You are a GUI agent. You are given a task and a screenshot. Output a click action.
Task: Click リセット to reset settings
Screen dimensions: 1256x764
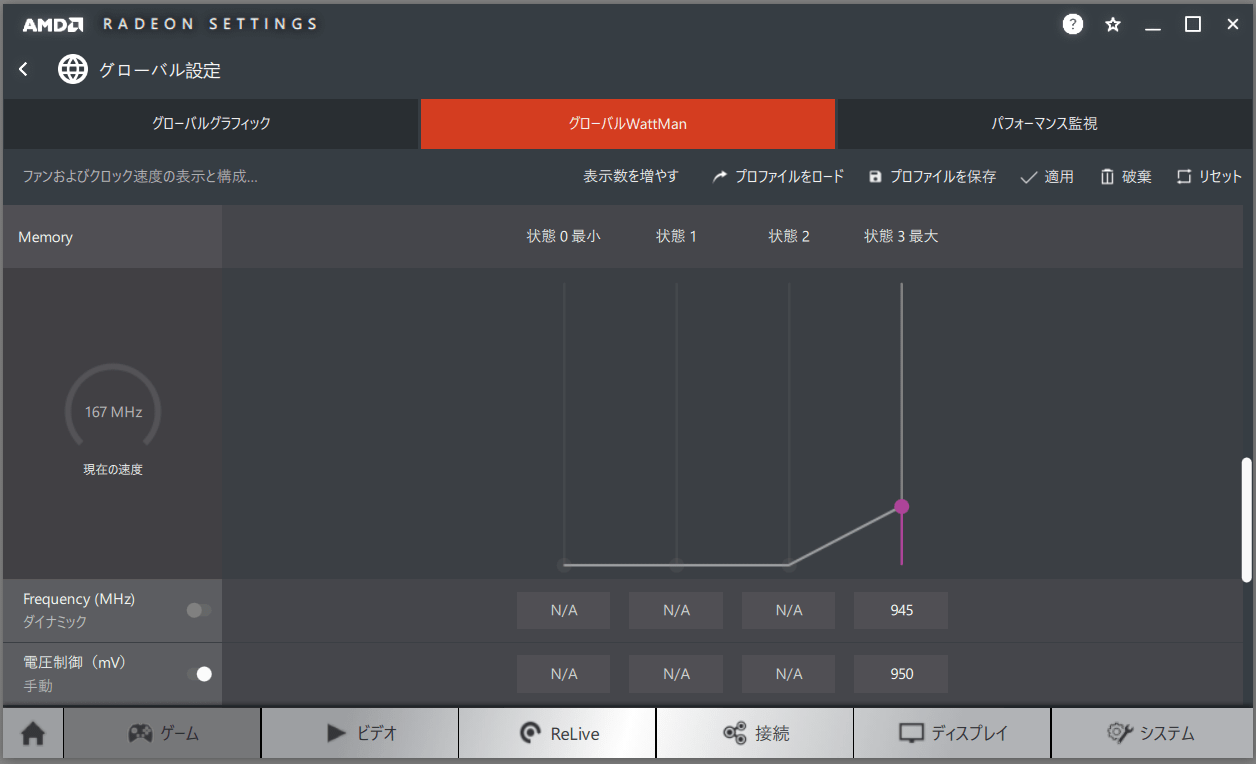pos(1209,176)
